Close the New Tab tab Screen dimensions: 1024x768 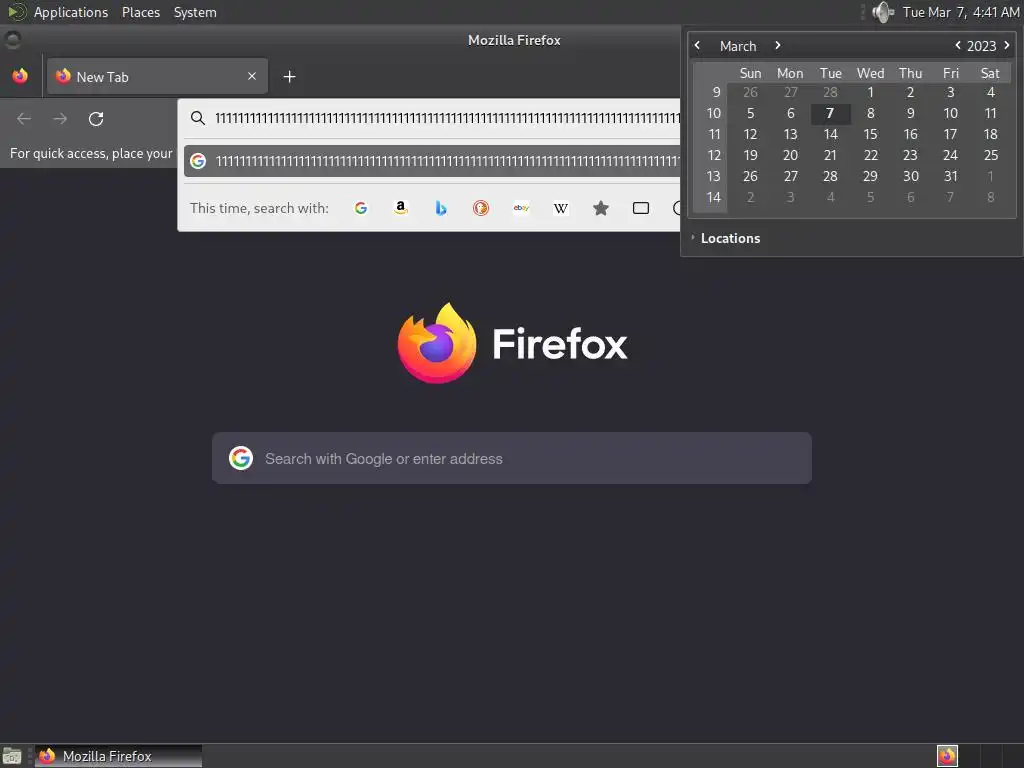click(x=251, y=76)
